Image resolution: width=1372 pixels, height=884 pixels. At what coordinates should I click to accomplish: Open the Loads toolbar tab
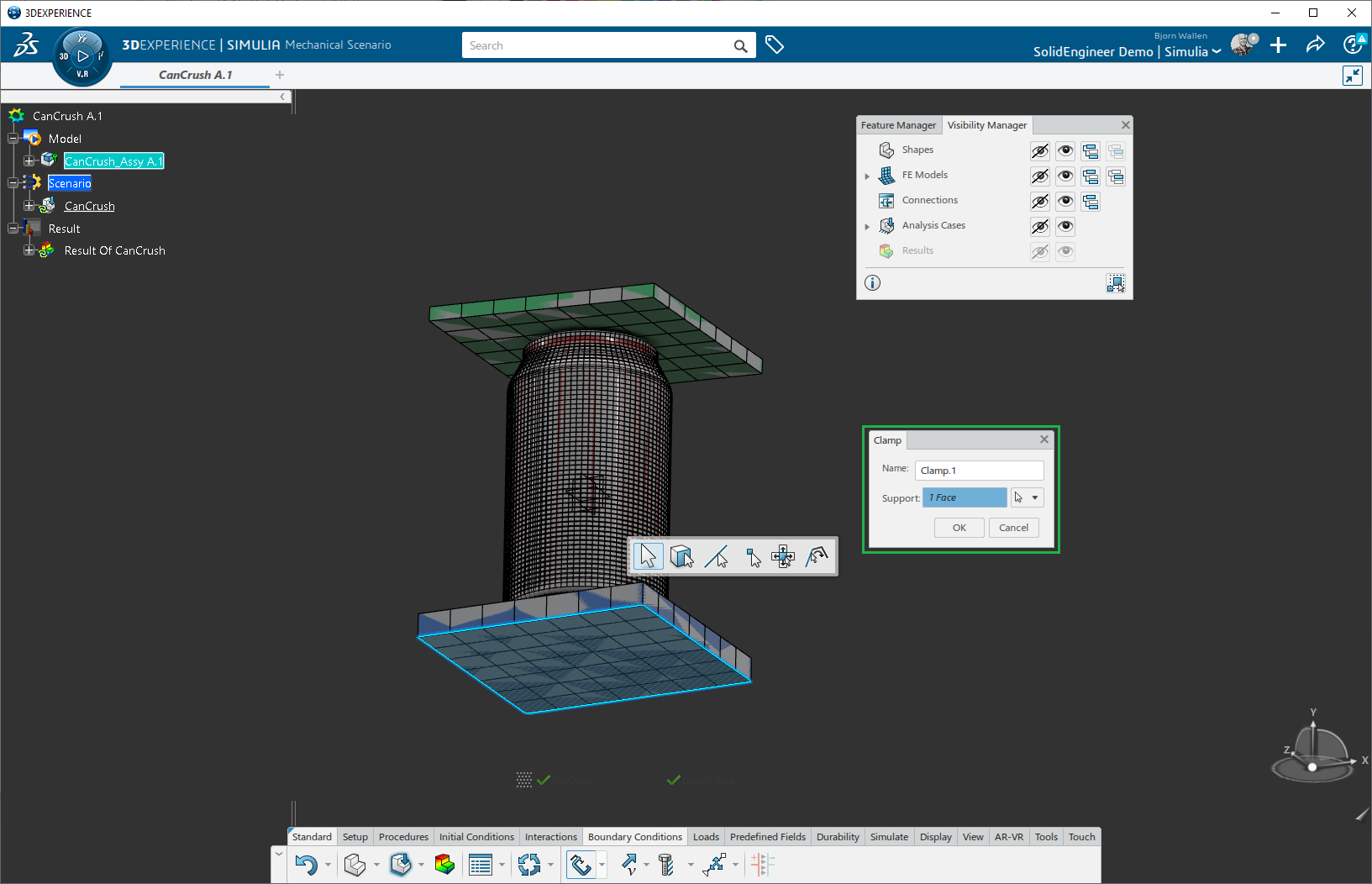(706, 837)
